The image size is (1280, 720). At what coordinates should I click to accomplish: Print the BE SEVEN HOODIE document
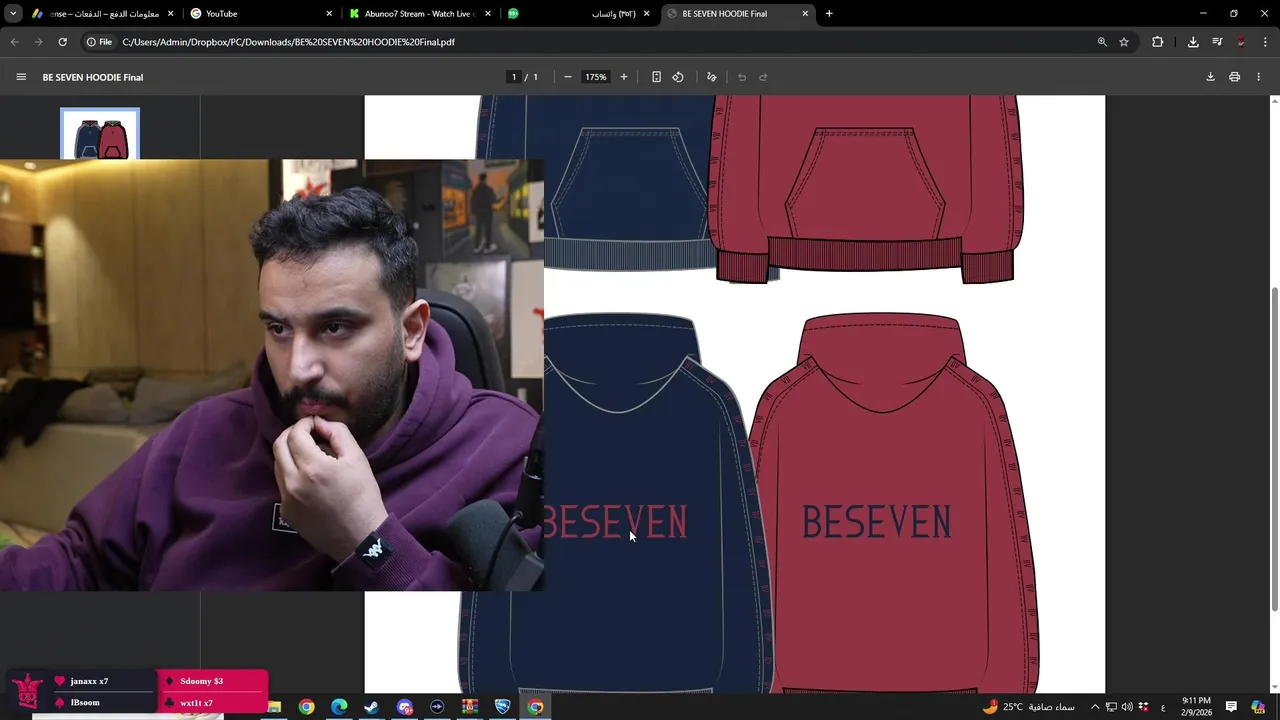1235,77
